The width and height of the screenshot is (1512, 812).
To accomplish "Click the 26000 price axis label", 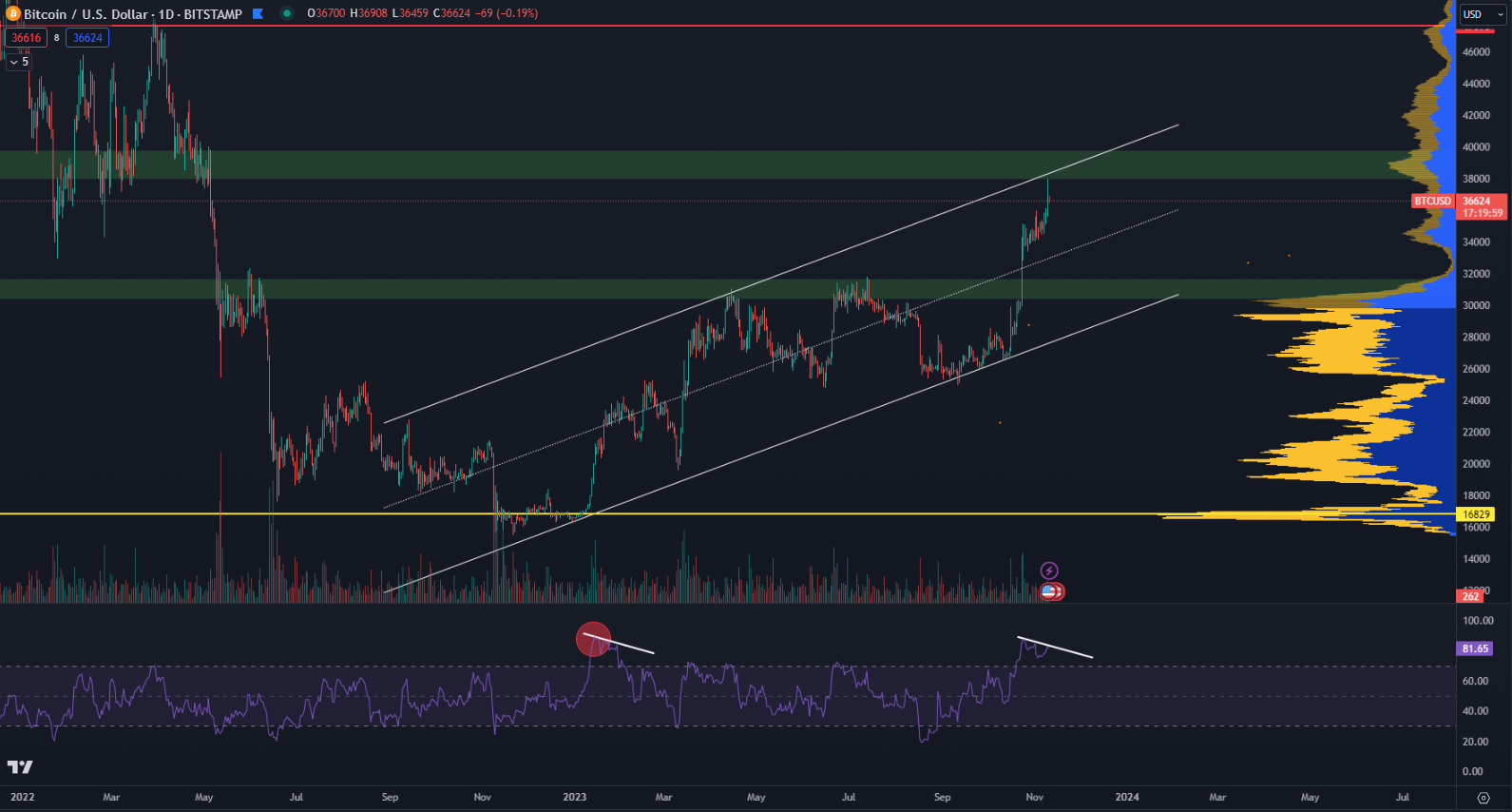I will click(1476, 369).
